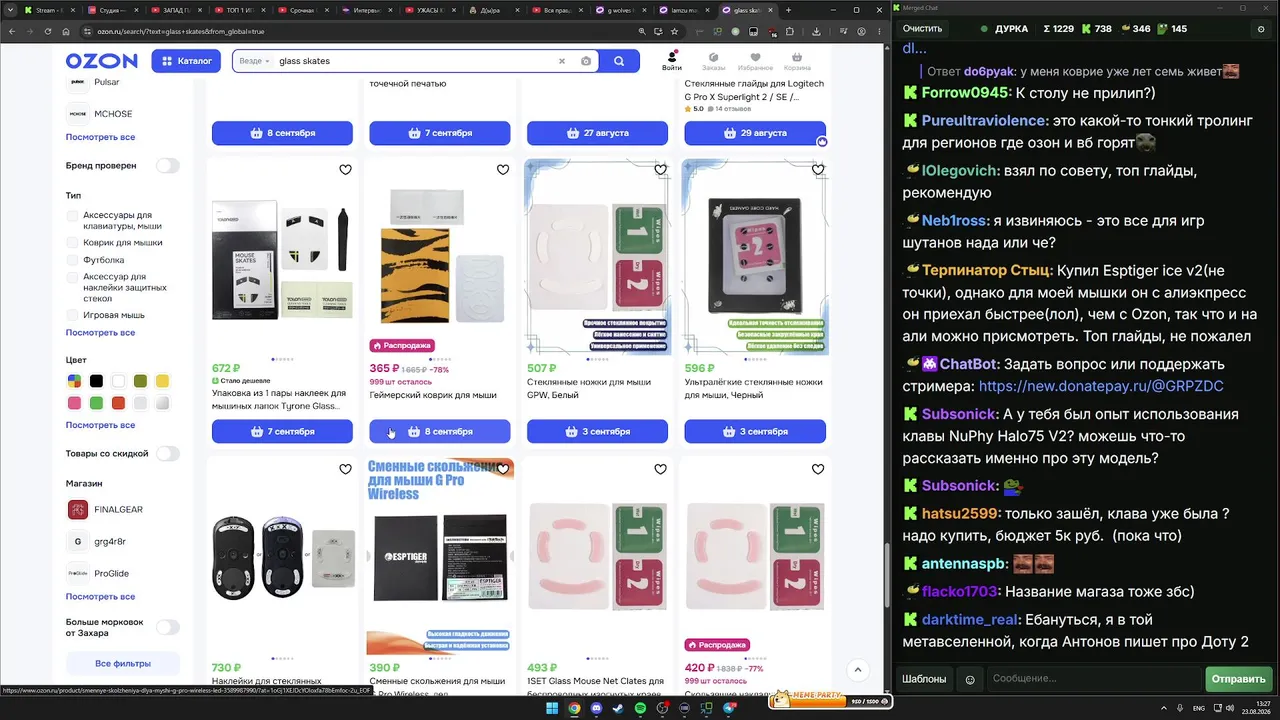This screenshot has width=1280, height=720.
Task: Select the pink color swatch filter
Action: click(74, 403)
